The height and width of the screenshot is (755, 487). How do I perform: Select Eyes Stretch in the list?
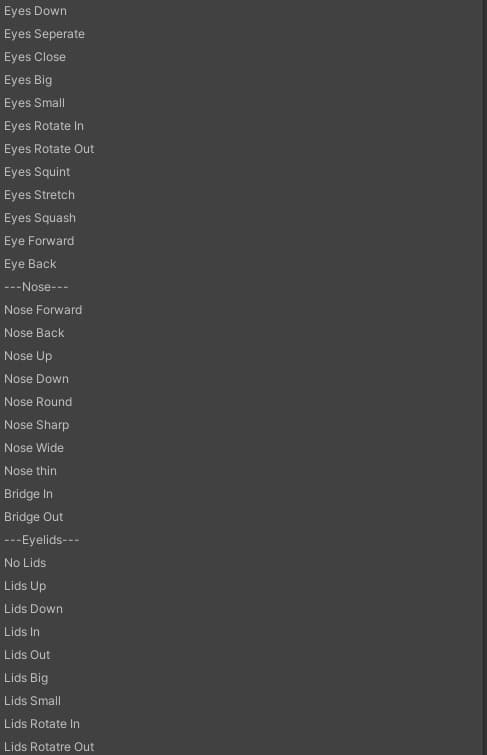pos(39,195)
